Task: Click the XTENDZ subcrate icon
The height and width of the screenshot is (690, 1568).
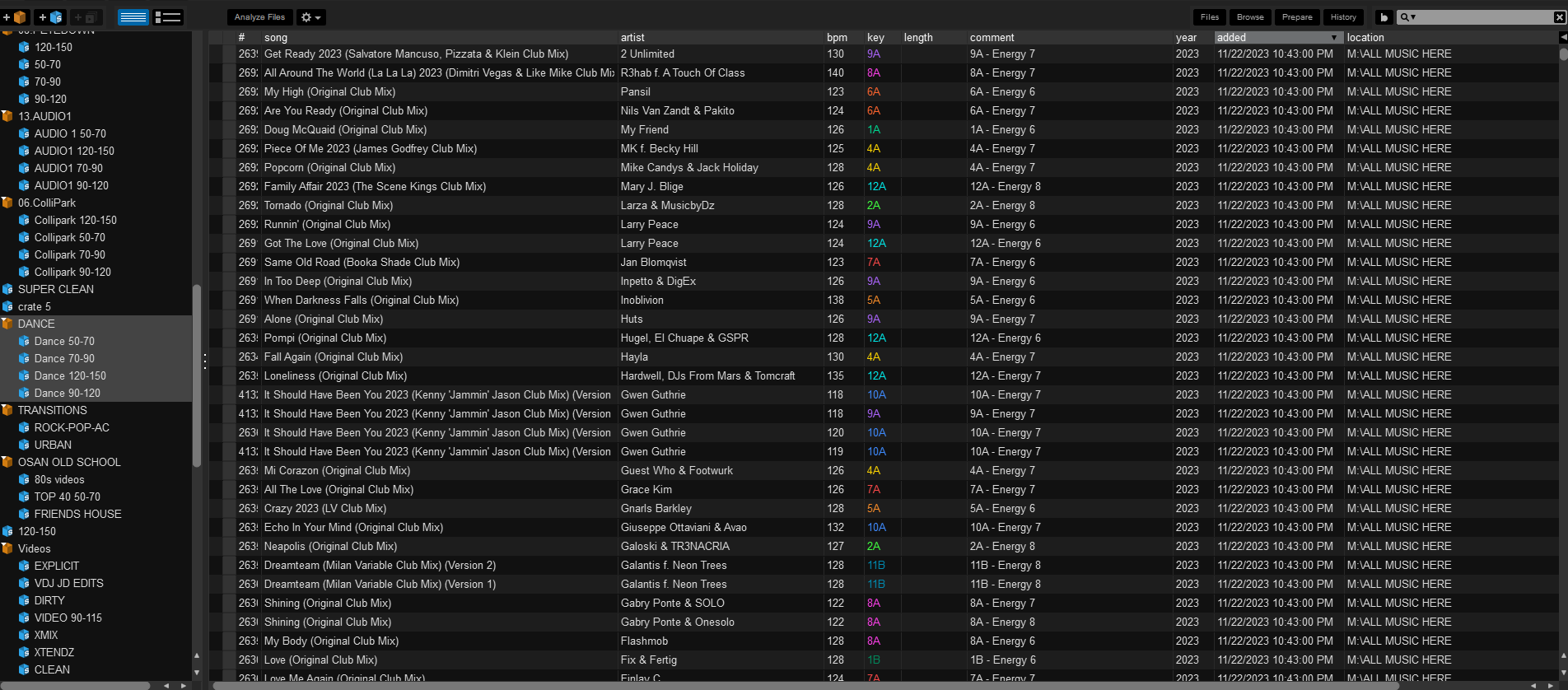Action: pos(24,652)
